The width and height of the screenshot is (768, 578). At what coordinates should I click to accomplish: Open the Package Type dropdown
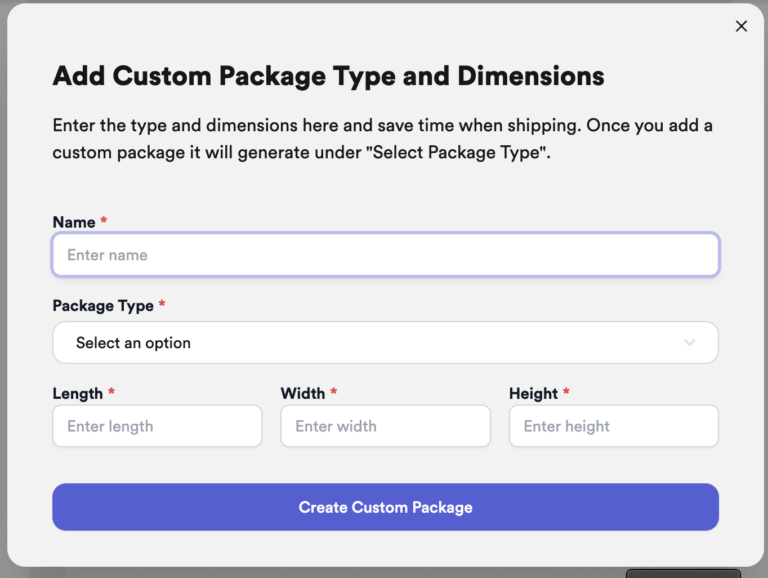[x=385, y=342]
